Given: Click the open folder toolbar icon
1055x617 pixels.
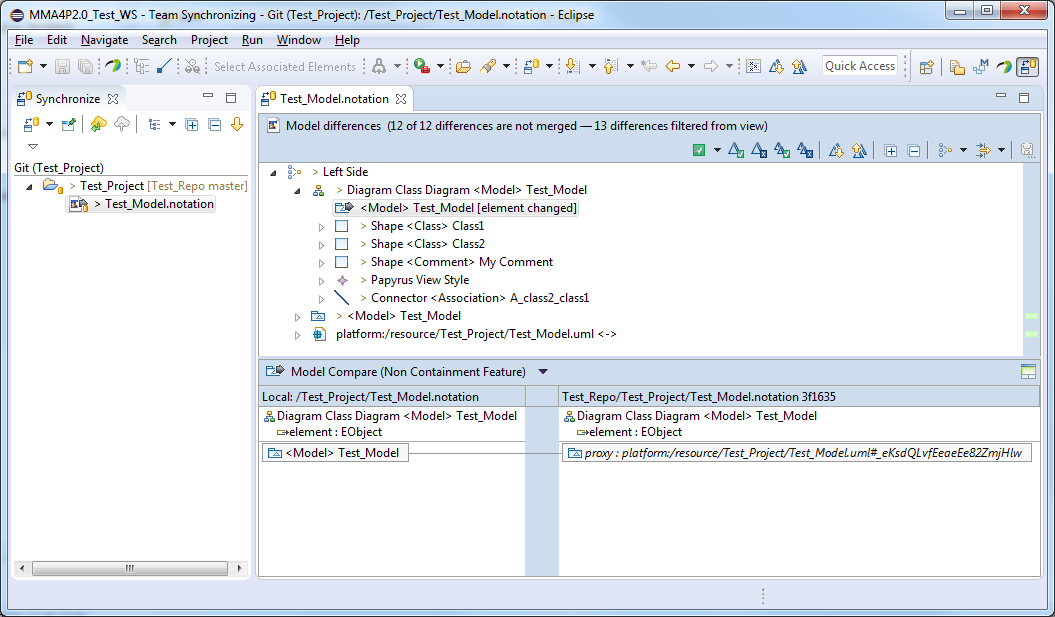Looking at the screenshot, I should point(463,66).
